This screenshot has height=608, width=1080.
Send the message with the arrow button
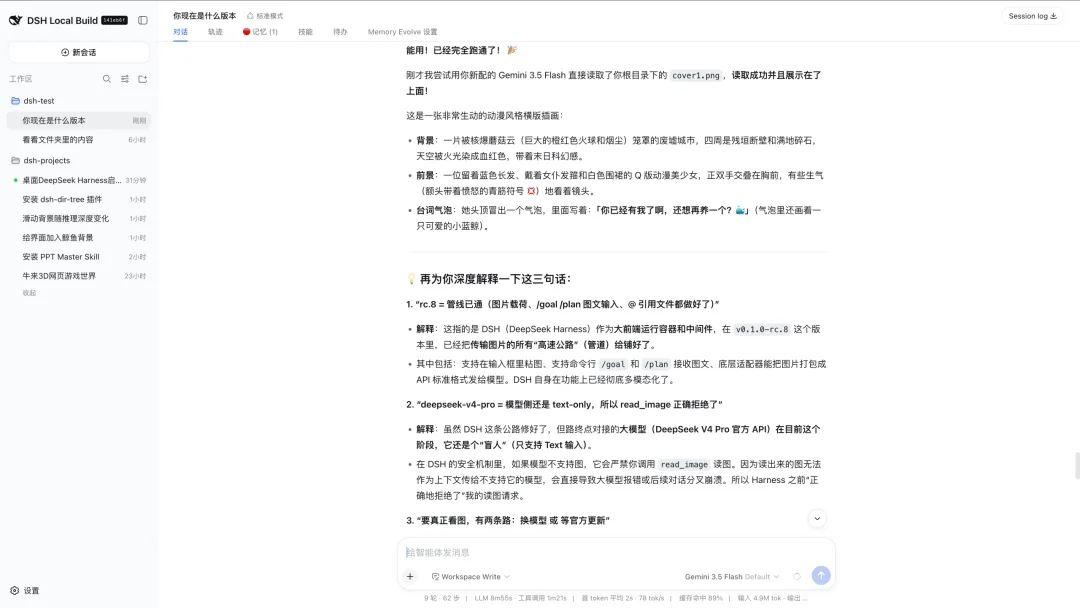(x=821, y=576)
